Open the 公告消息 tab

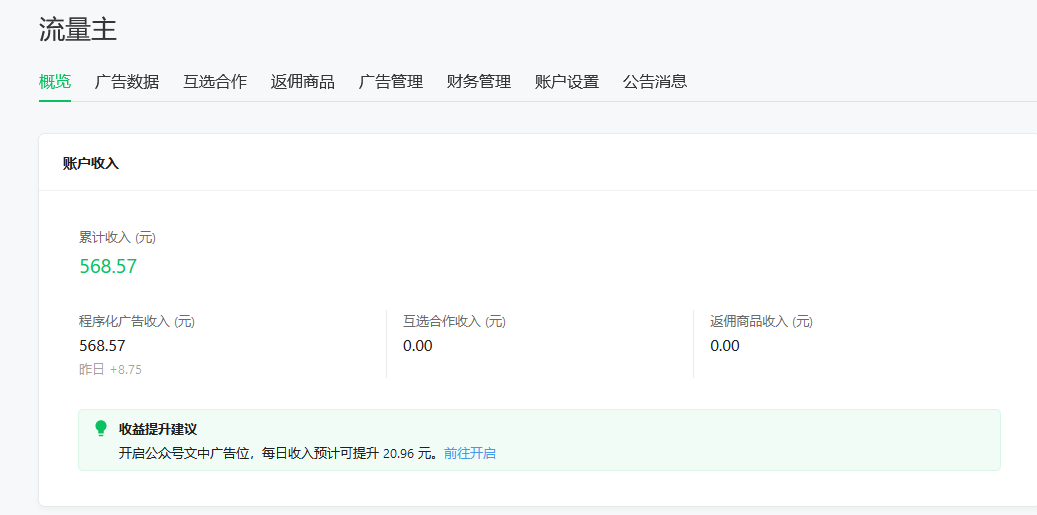point(655,82)
